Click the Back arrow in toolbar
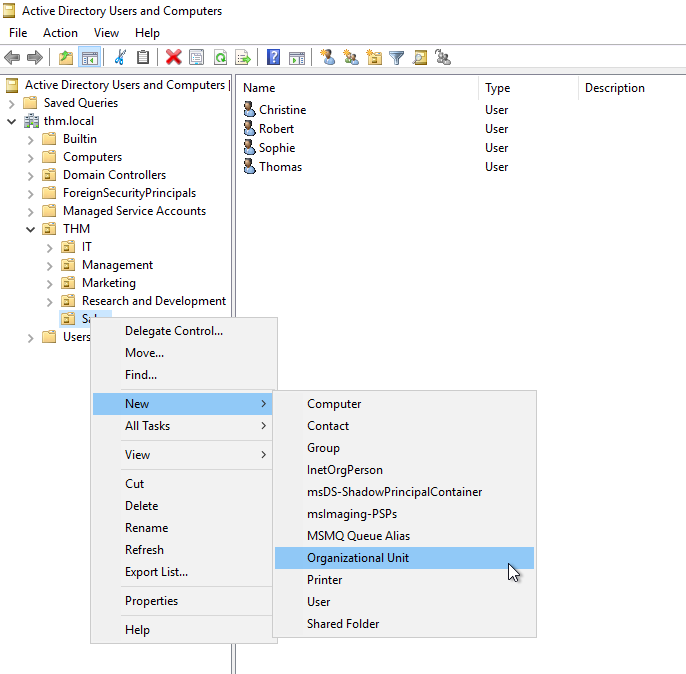This screenshot has height=674, width=686. pos(12,57)
